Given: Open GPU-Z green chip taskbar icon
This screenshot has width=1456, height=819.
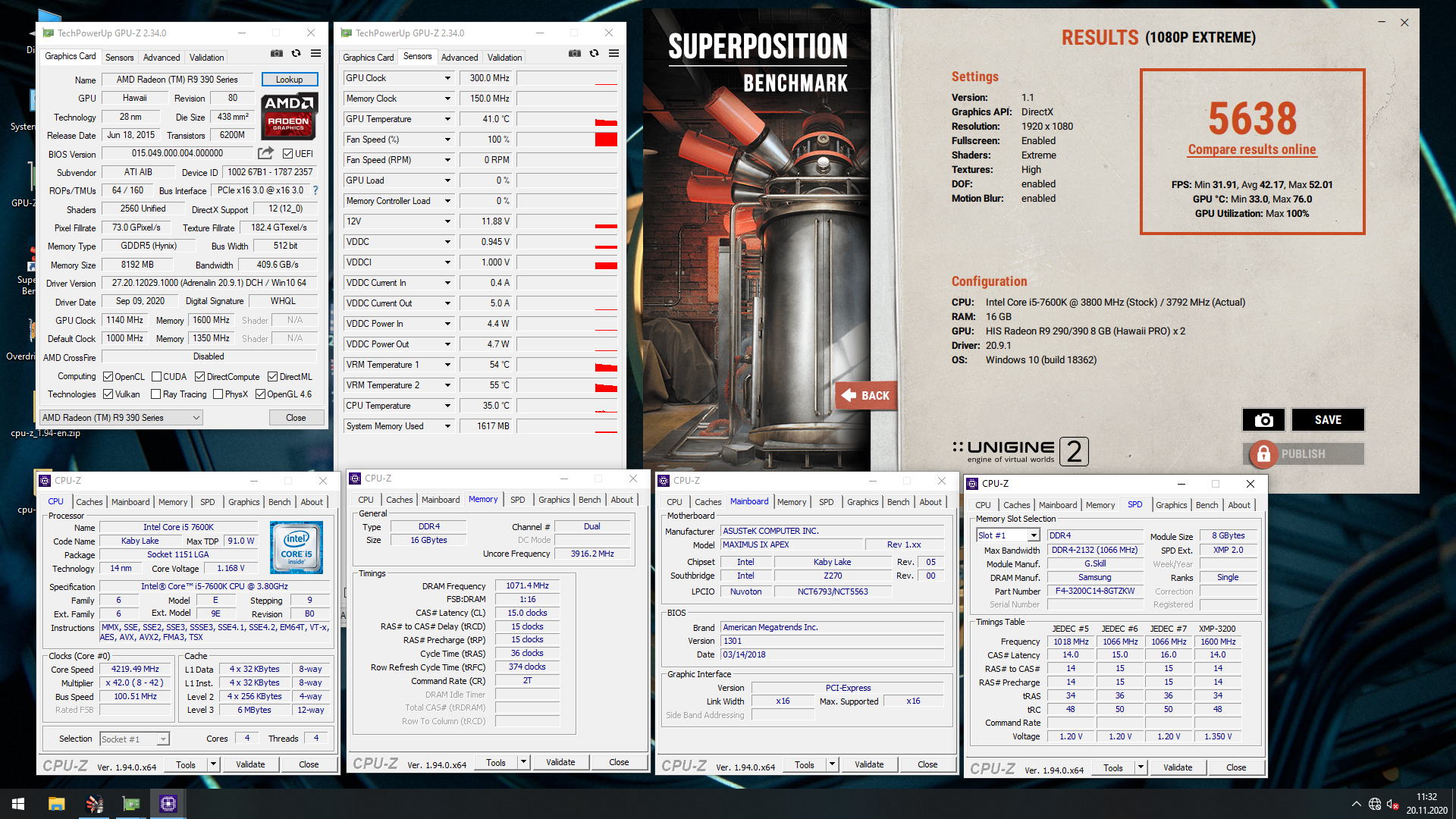Looking at the screenshot, I should (x=131, y=804).
